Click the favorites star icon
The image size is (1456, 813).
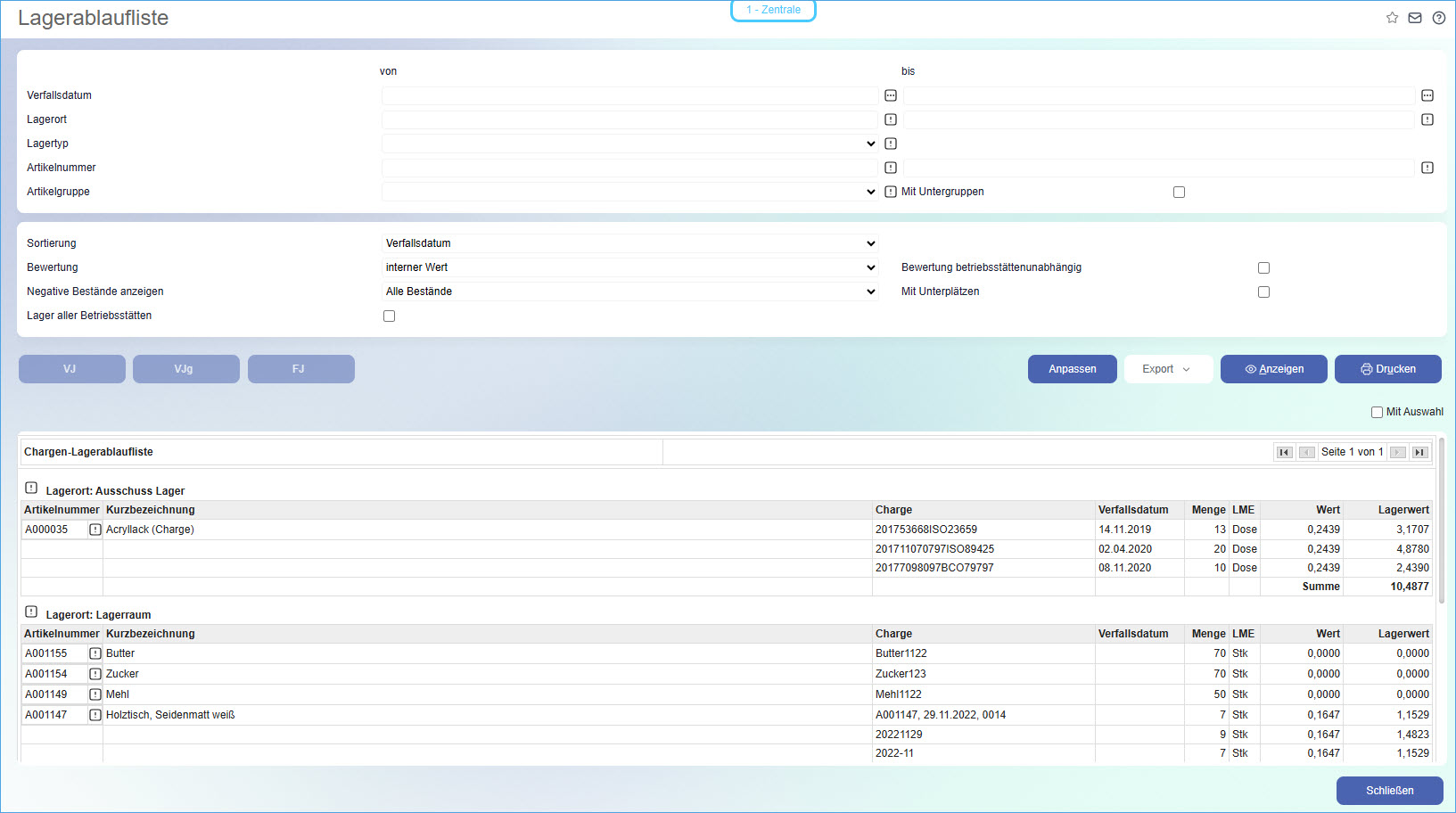point(1392,18)
